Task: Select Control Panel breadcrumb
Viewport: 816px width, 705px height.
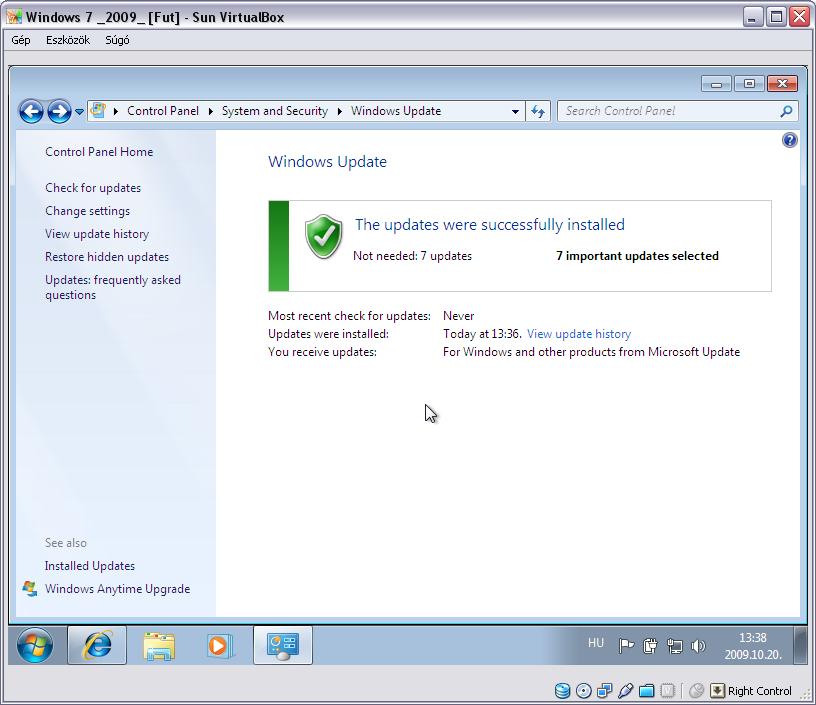Action: [163, 111]
